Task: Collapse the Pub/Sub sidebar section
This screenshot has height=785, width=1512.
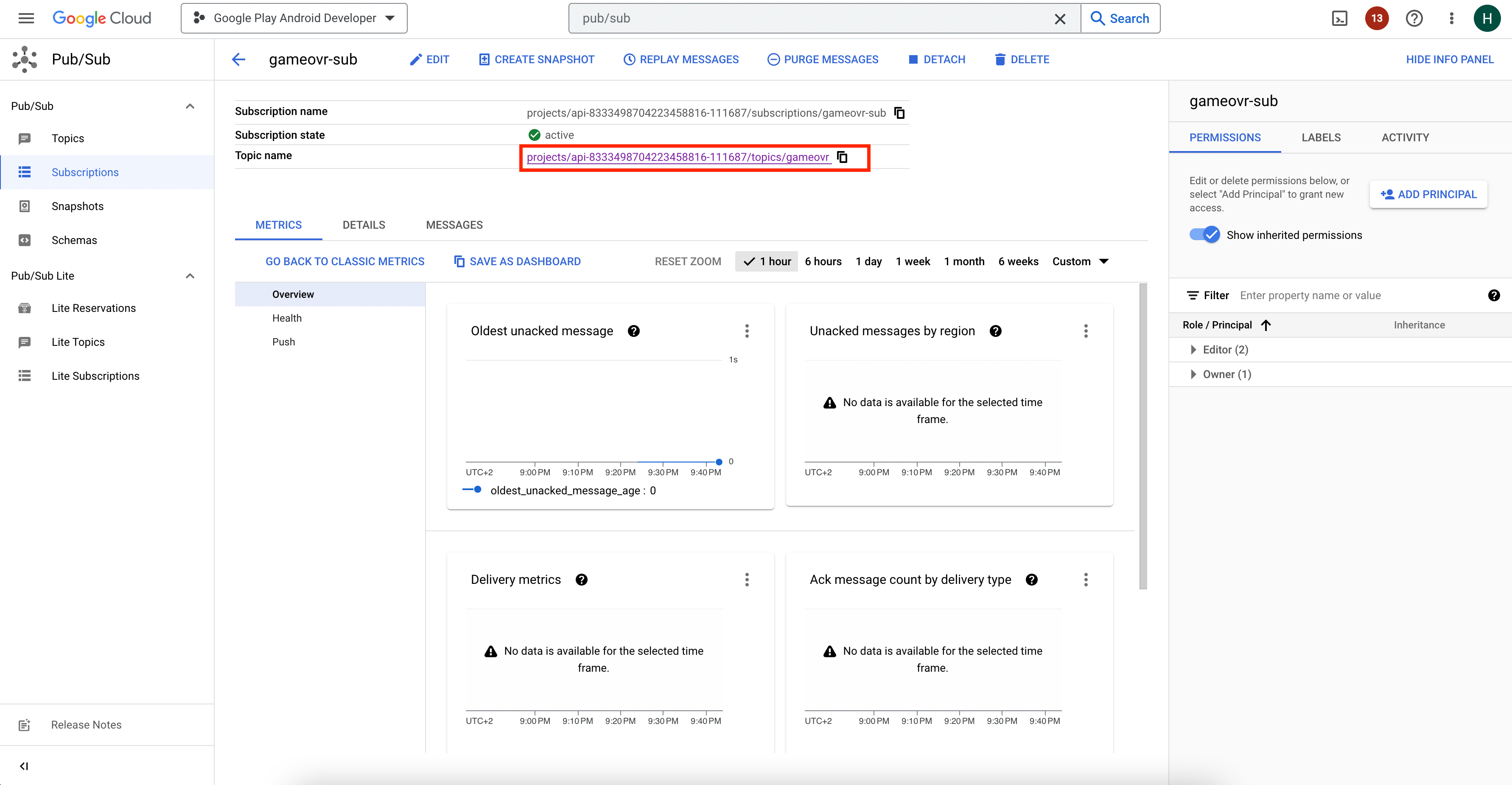Action: (x=190, y=106)
